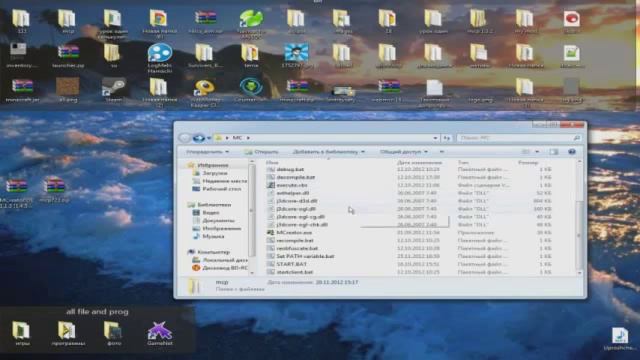Sort files by Type column header
The width and height of the screenshot is (640, 360).
click(x=463, y=162)
